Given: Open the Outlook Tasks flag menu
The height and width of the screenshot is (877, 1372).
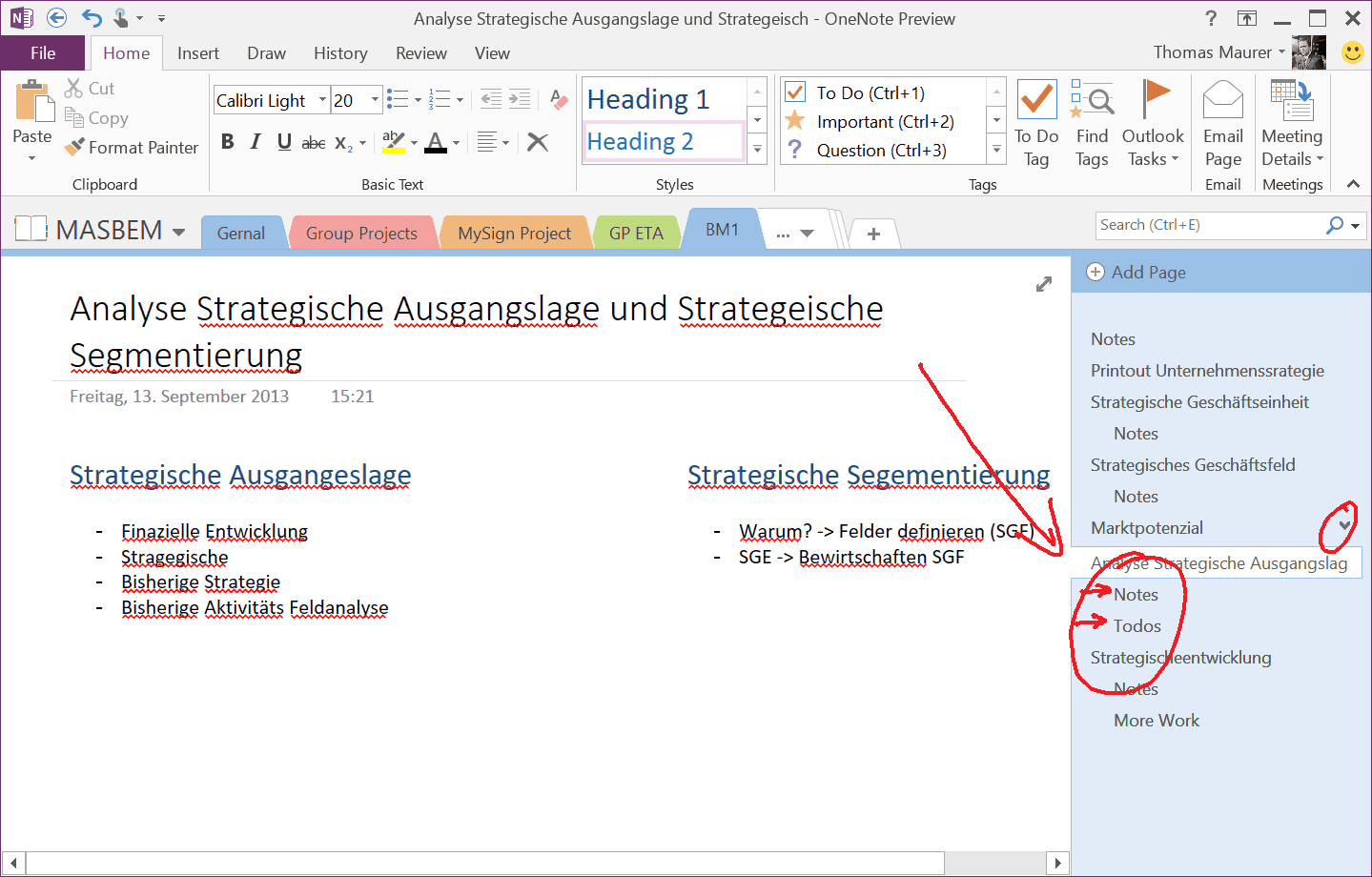Looking at the screenshot, I should click(1153, 125).
